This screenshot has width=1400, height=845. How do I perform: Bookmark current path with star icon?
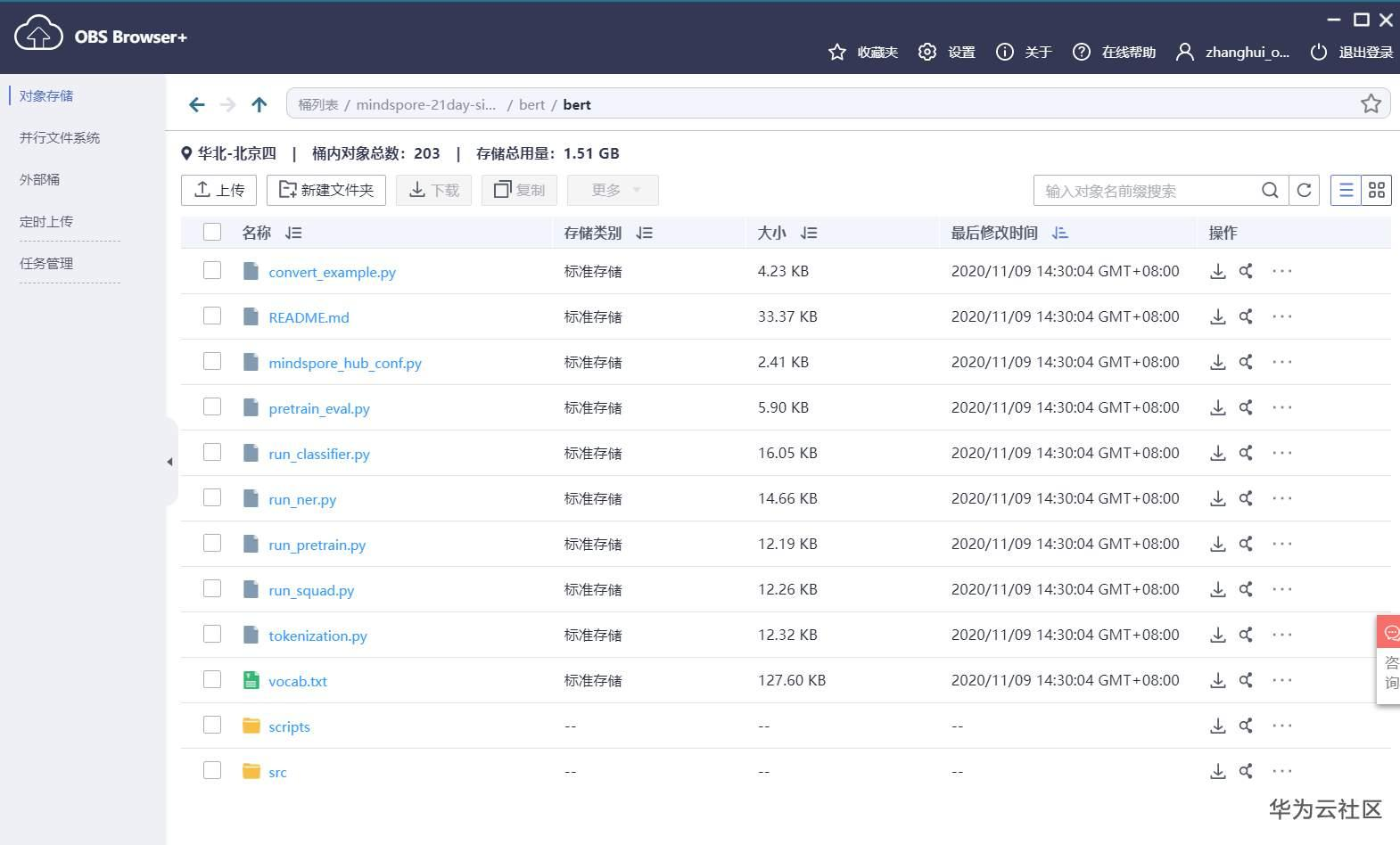click(x=1371, y=104)
